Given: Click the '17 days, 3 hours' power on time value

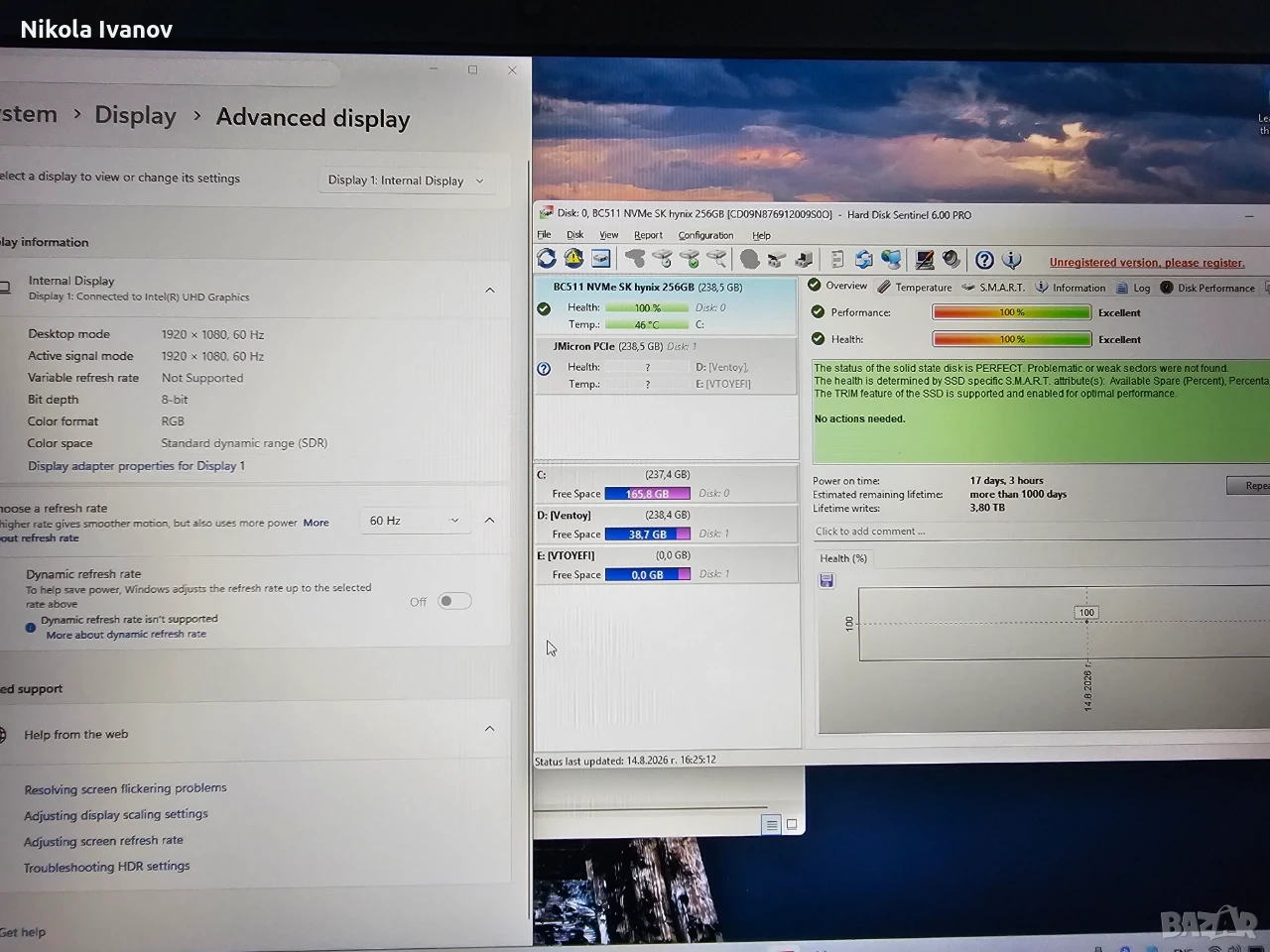Looking at the screenshot, I should pyautogui.click(x=1006, y=481).
